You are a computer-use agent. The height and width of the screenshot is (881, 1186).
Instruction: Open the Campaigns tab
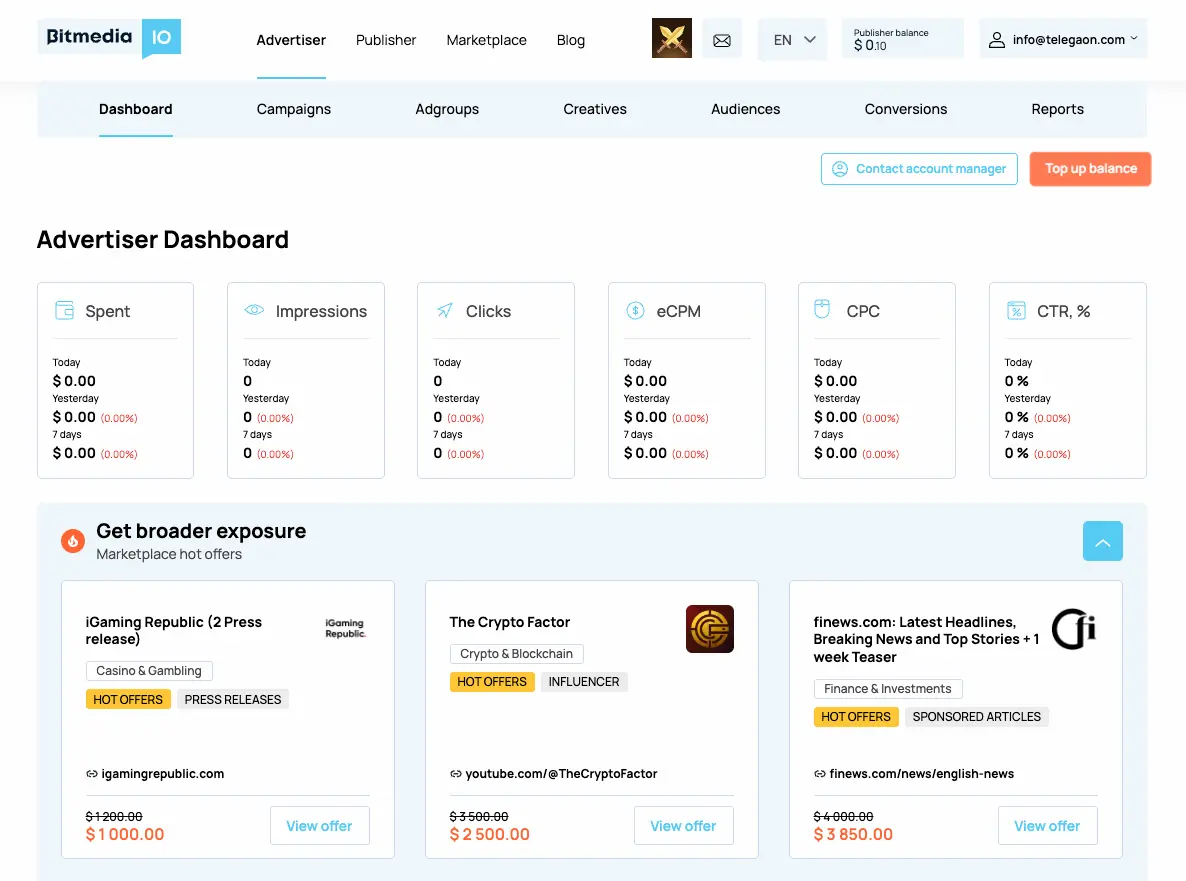pos(293,109)
